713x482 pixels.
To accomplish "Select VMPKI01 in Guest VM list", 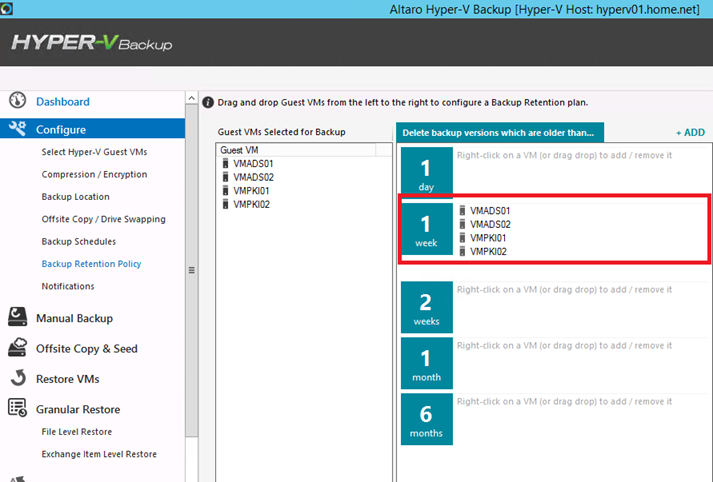I will pos(251,191).
